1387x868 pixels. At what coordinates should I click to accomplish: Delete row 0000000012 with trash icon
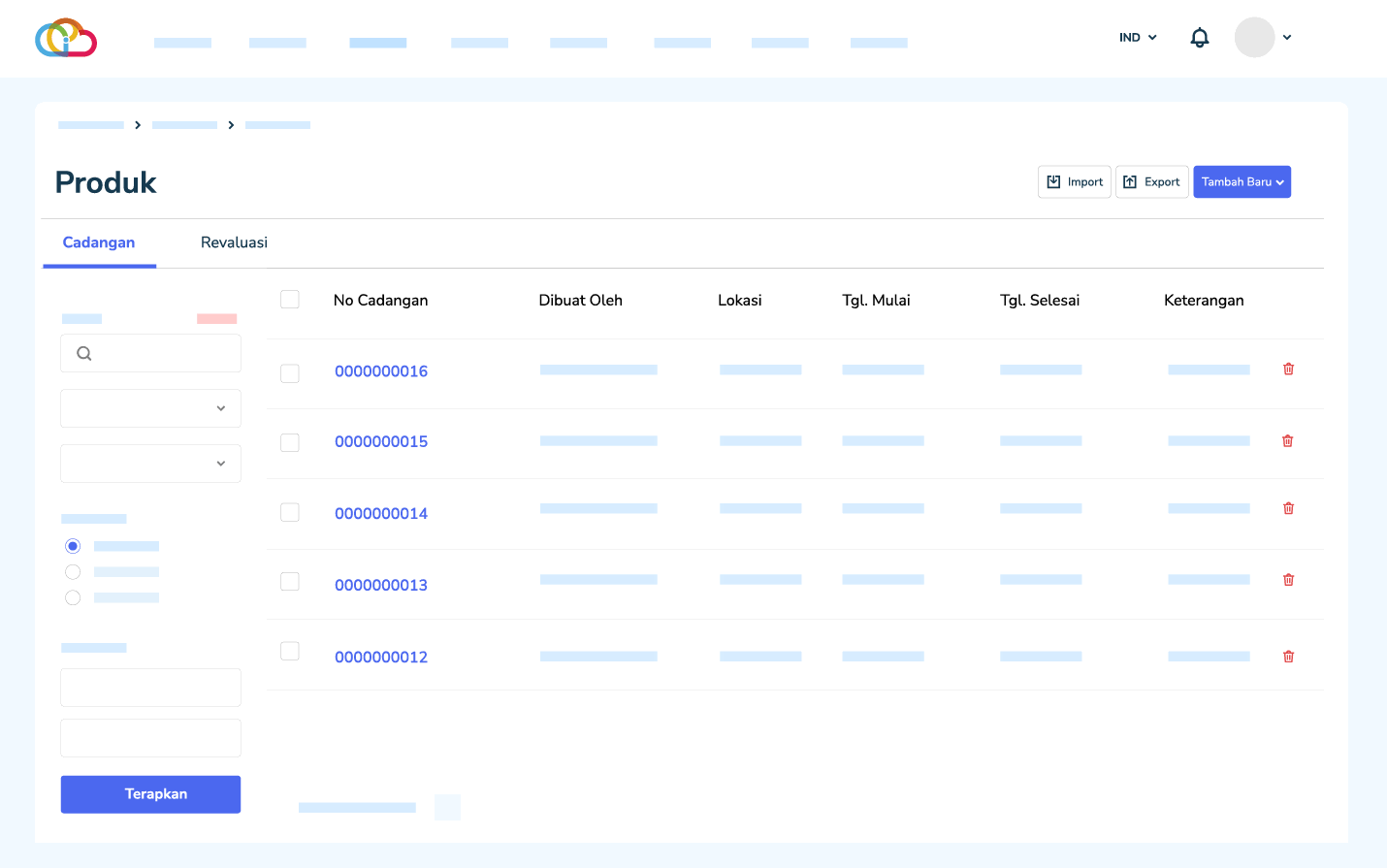1288,657
